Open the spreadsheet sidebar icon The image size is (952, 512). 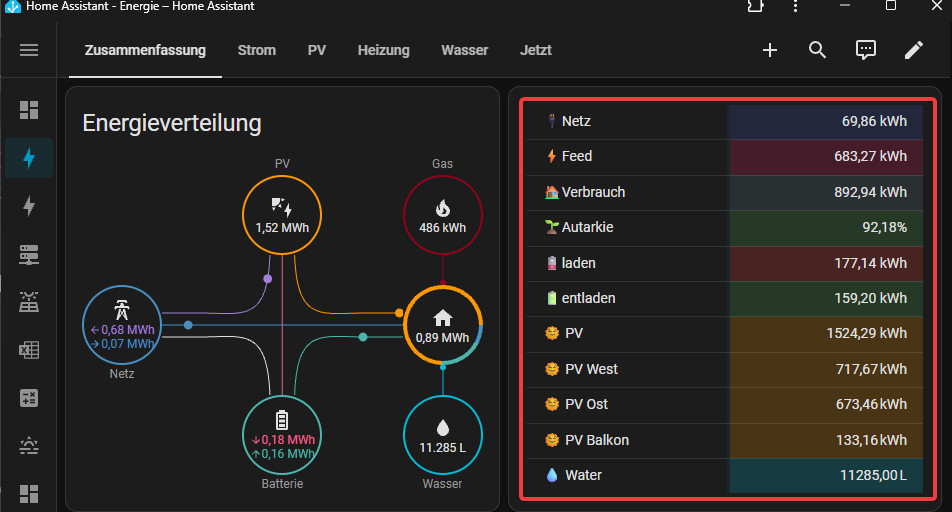click(29, 350)
